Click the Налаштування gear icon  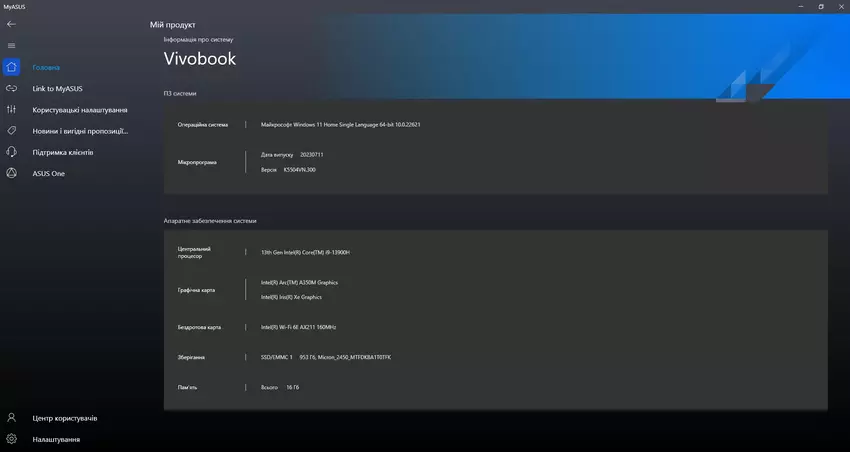(x=11, y=439)
